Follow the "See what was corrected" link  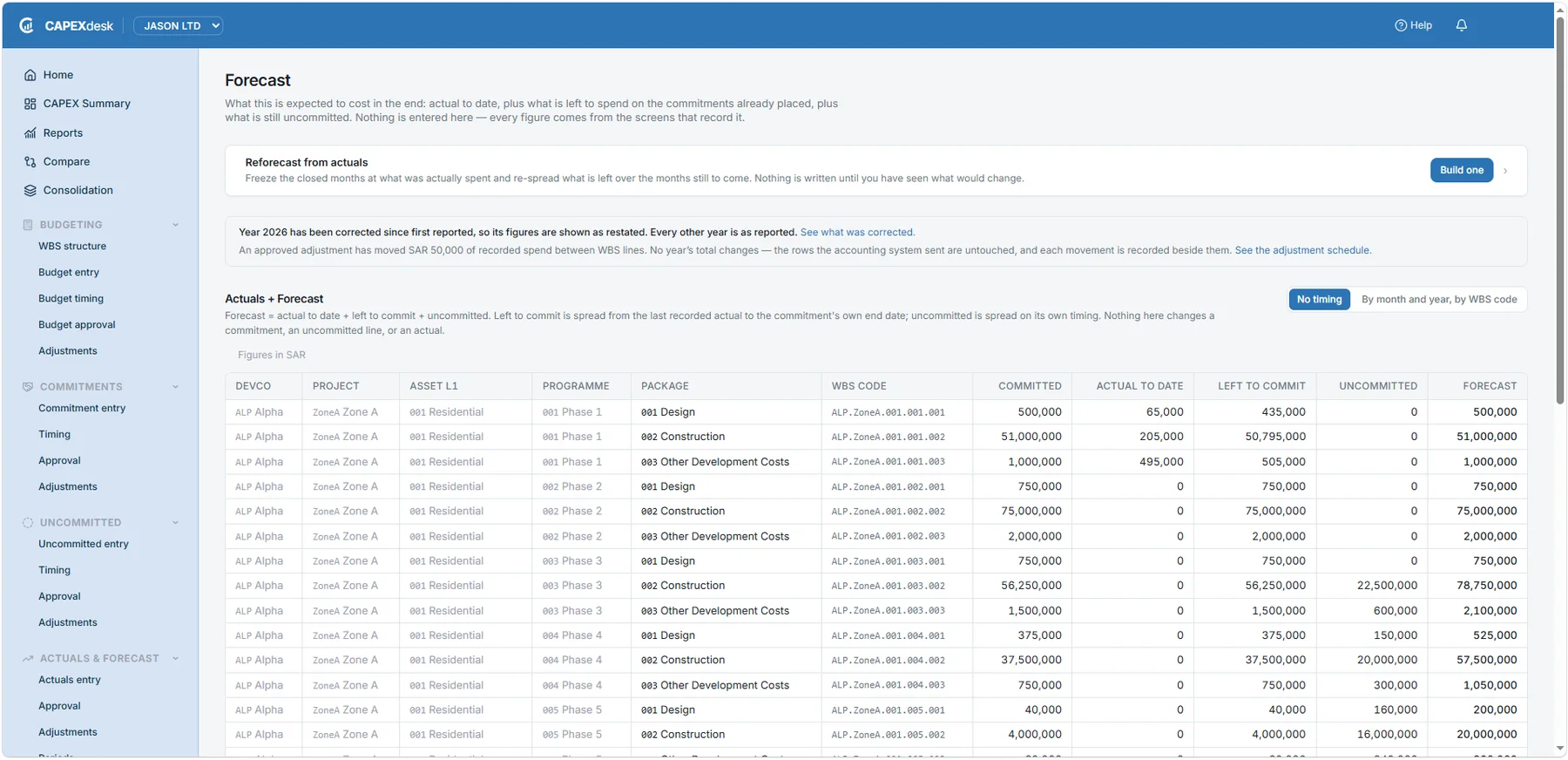click(x=857, y=233)
